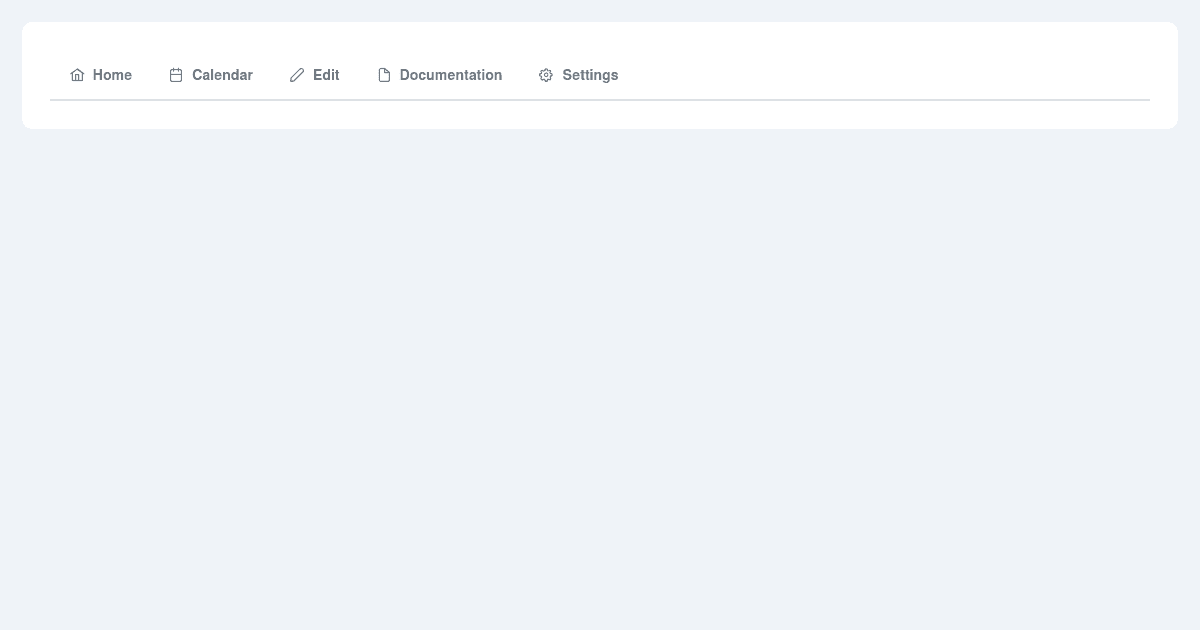Switch to the Calendar tab label

222,75
